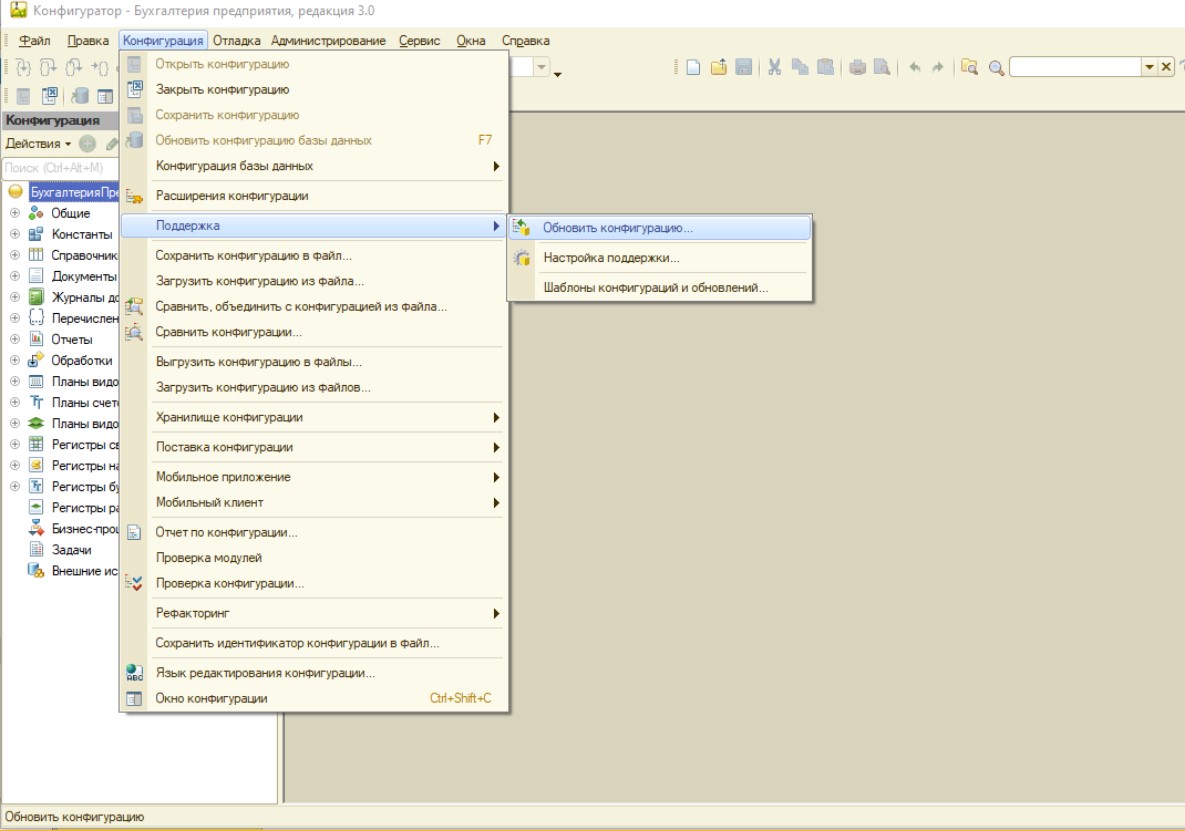Clear the toolbar search box with X
This screenshot has height=831, width=1185.
pyautogui.click(x=1166, y=67)
